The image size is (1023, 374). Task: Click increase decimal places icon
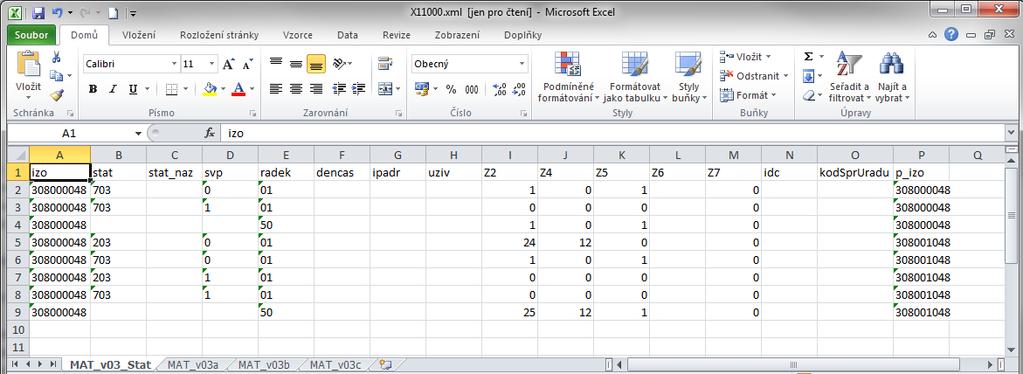(500, 89)
